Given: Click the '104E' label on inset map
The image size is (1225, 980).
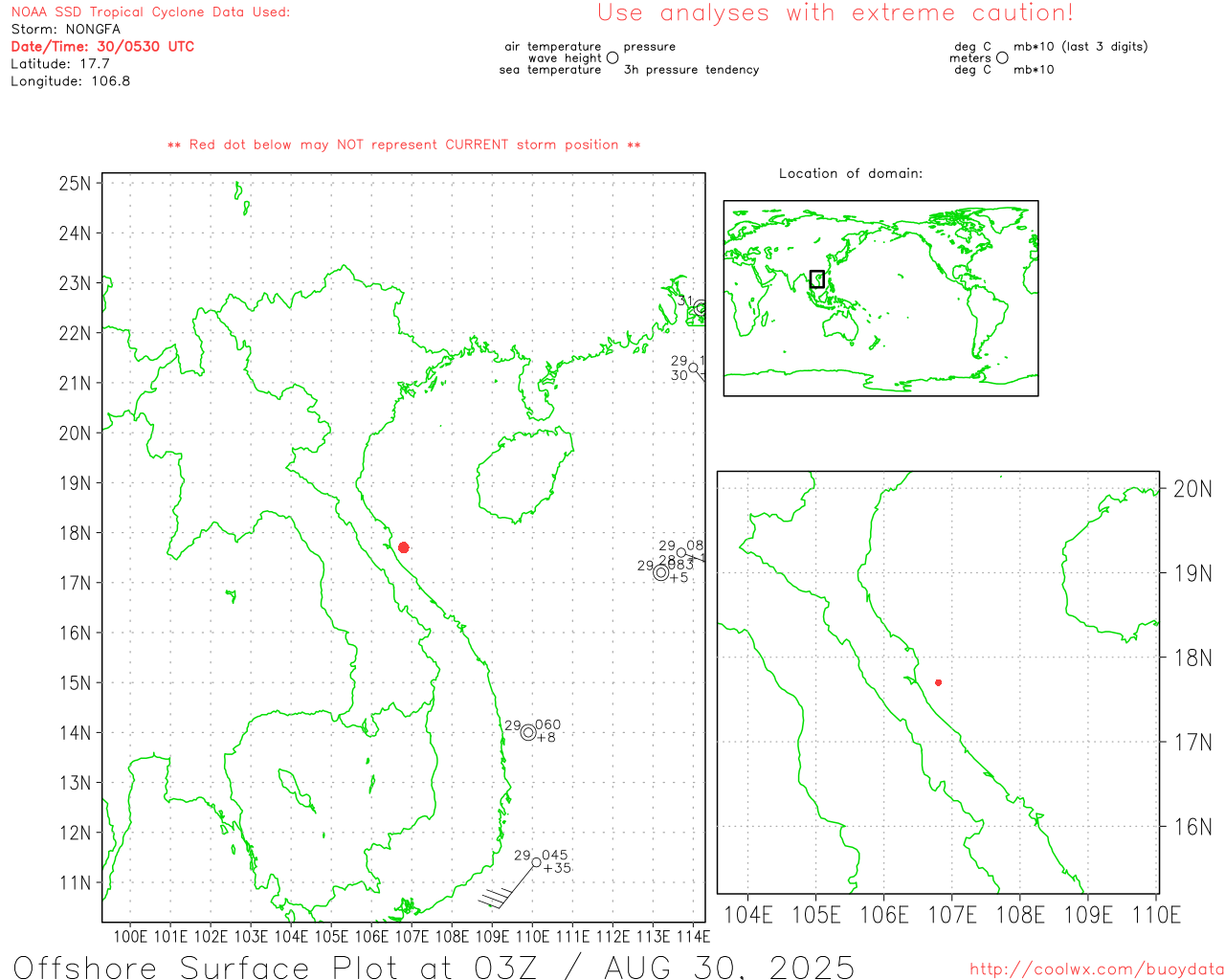Looking at the screenshot, I should [748, 915].
